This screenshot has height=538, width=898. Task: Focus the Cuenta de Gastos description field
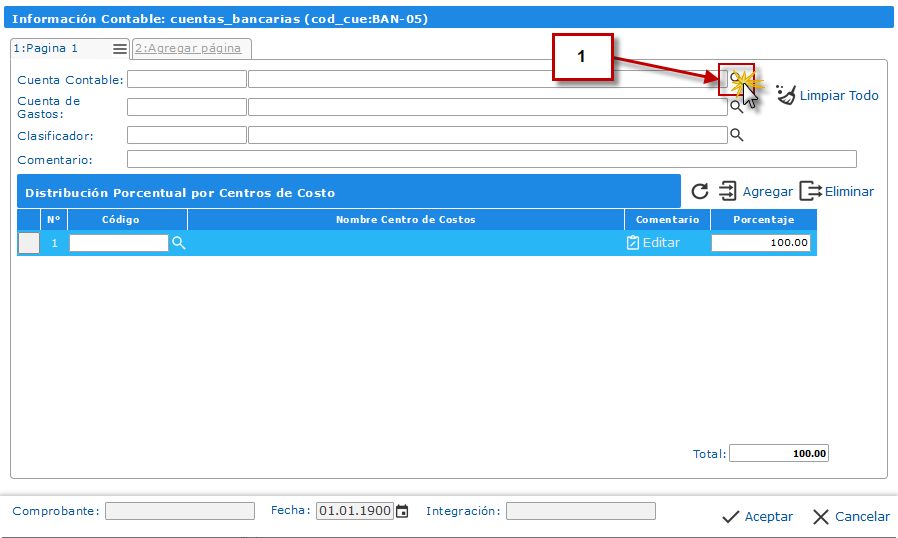coord(488,107)
